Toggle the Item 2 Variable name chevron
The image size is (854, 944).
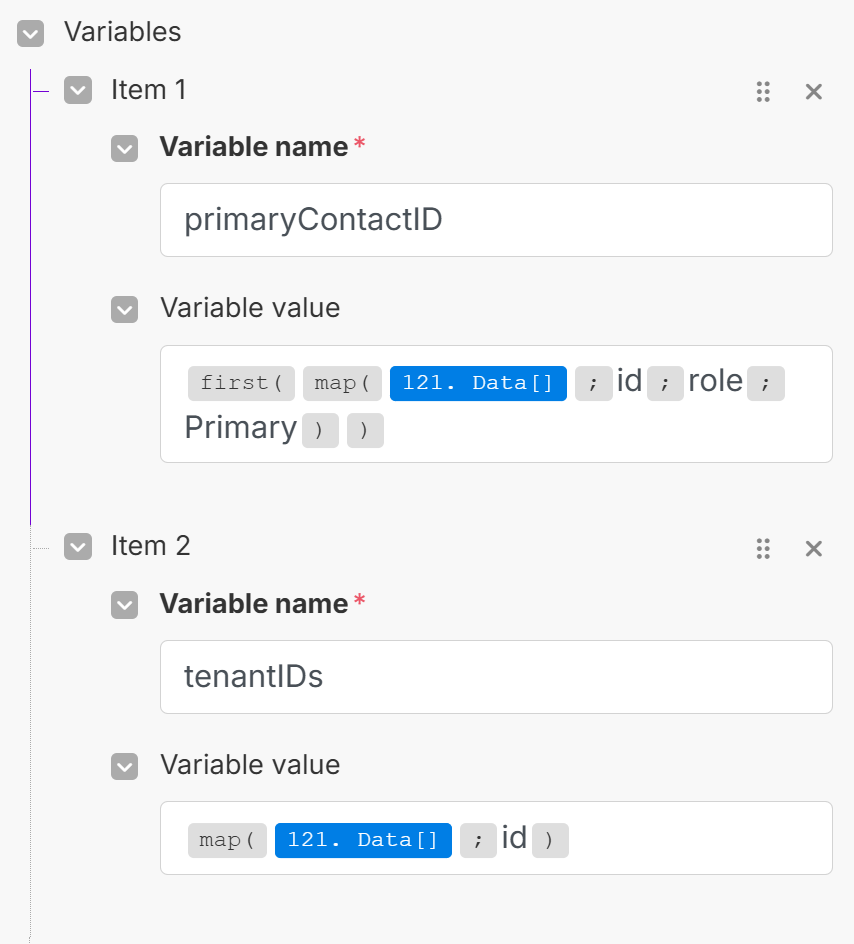click(x=125, y=605)
